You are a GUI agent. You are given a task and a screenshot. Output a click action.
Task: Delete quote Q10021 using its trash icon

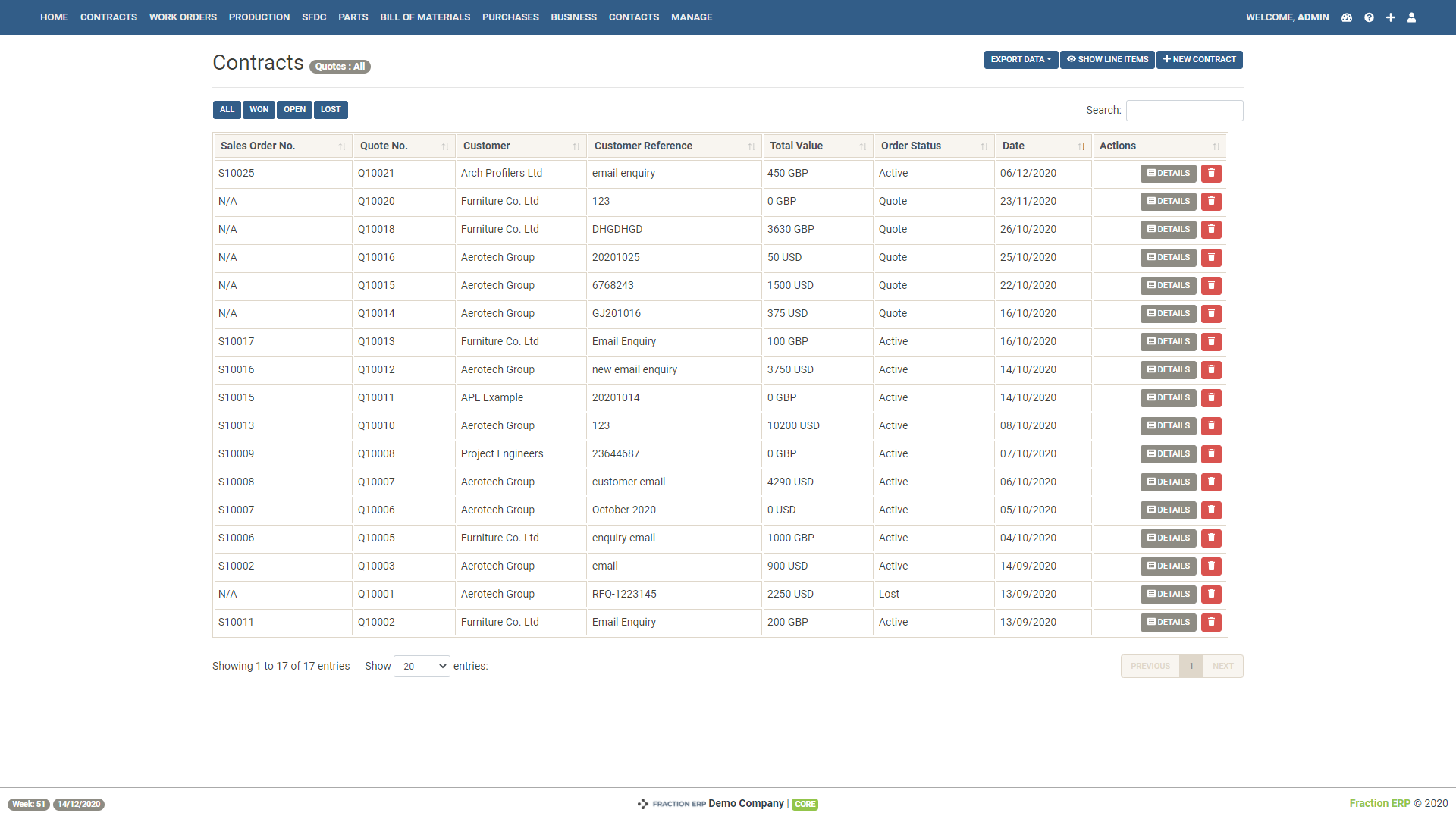1211,173
